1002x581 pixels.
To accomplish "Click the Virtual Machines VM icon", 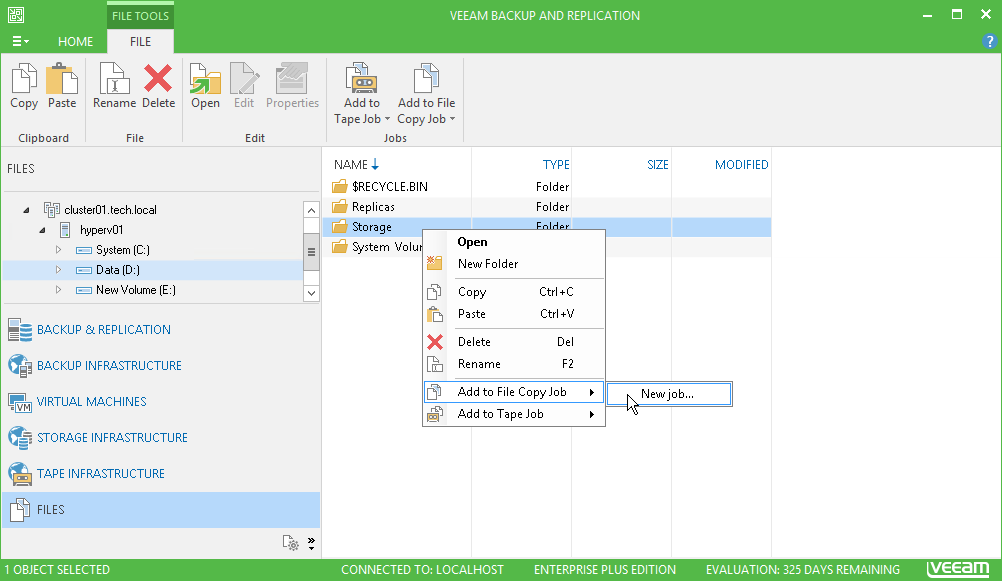I will [20, 402].
